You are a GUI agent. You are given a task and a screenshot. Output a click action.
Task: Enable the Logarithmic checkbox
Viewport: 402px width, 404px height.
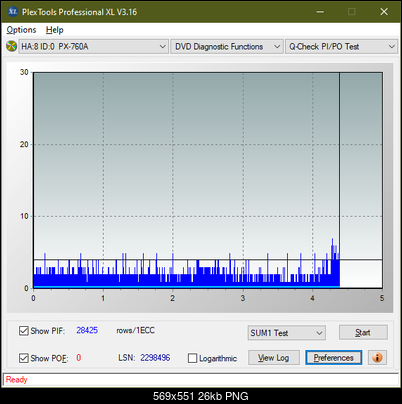pyautogui.click(x=193, y=358)
